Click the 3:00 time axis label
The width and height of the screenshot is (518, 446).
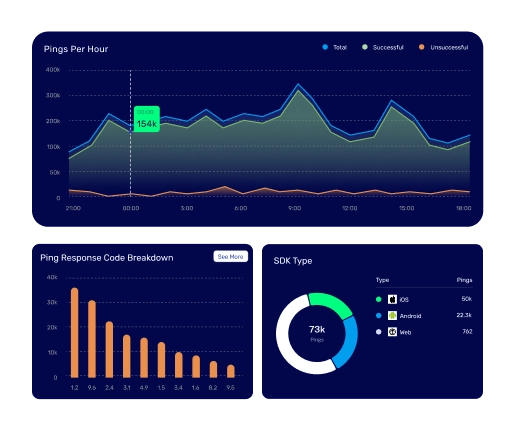(x=187, y=208)
